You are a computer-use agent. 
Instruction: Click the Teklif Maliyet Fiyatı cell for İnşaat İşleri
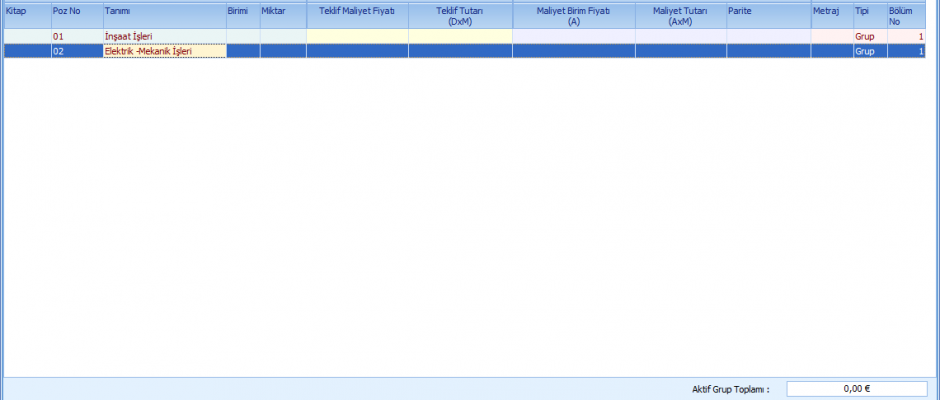click(x=357, y=36)
